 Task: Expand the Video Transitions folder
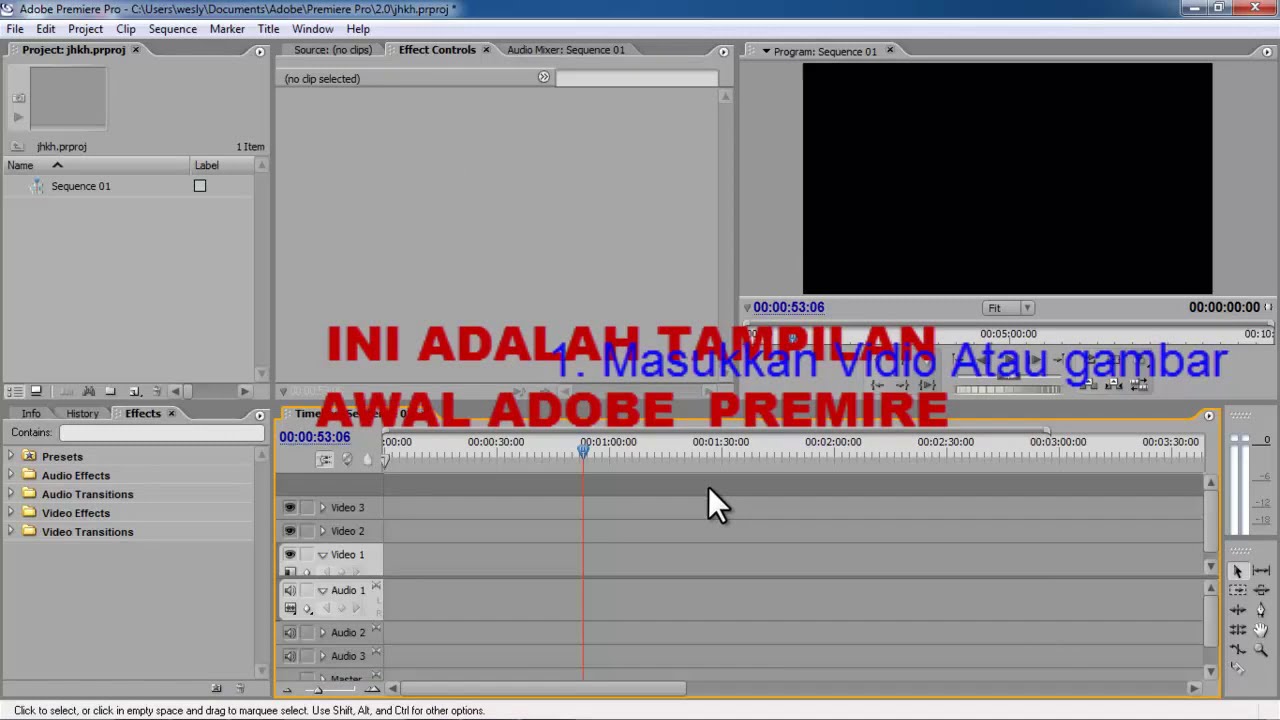(x=11, y=531)
